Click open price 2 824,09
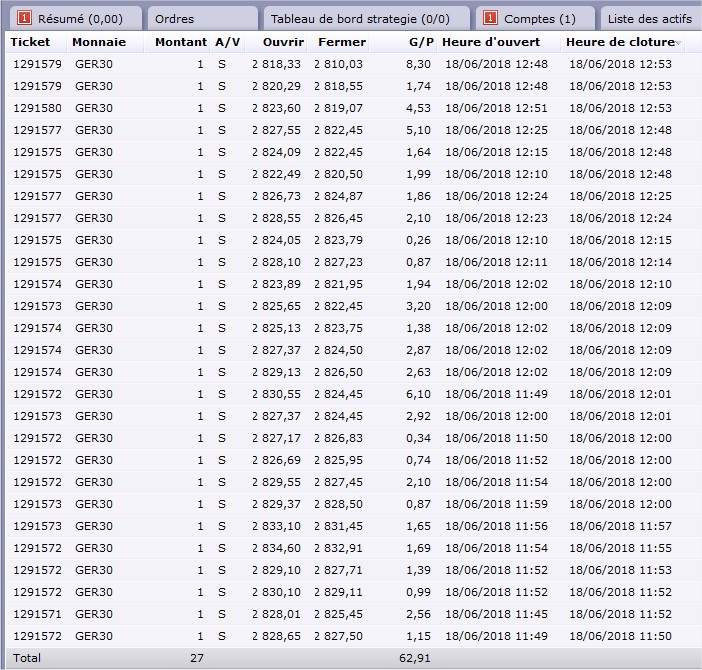 click(x=276, y=152)
